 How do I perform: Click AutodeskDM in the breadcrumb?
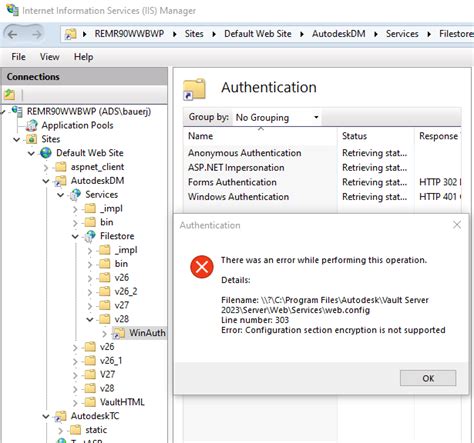pos(339,34)
